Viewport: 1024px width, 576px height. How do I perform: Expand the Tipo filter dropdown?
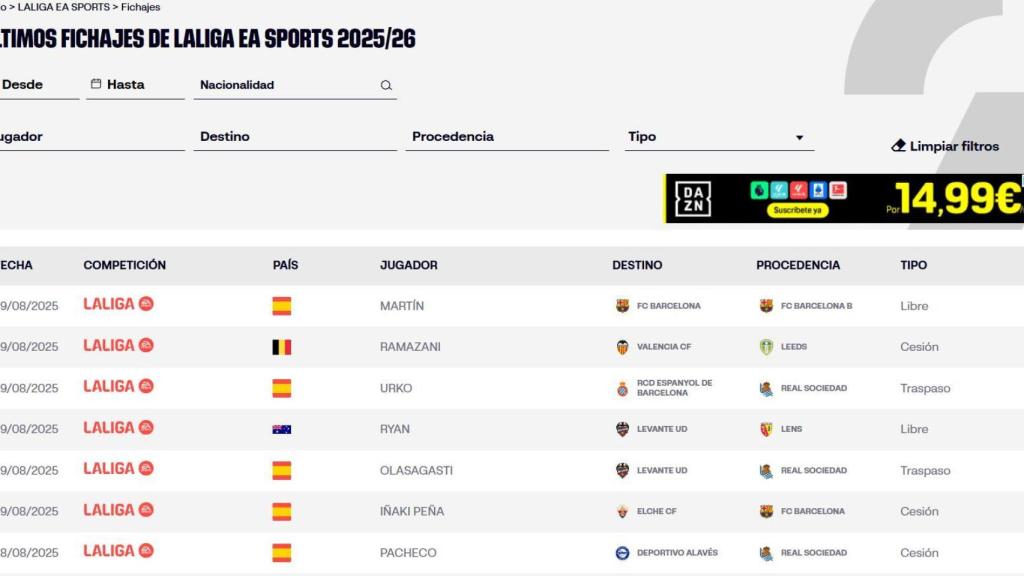coord(799,136)
